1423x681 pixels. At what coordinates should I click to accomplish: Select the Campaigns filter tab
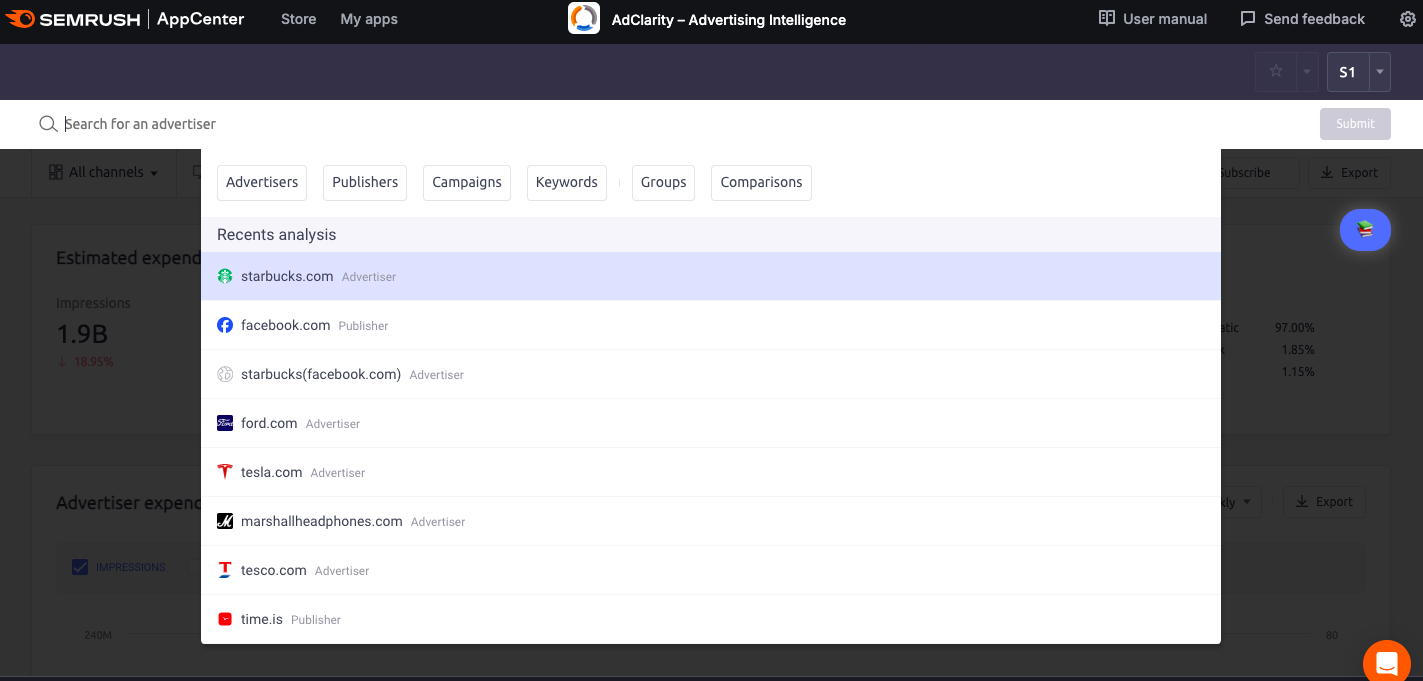467,182
